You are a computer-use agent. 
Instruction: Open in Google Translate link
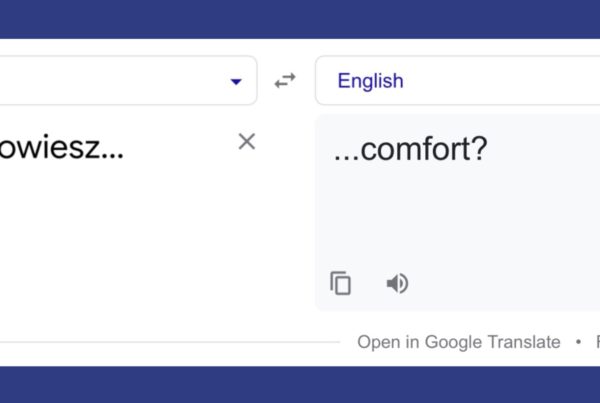click(459, 342)
